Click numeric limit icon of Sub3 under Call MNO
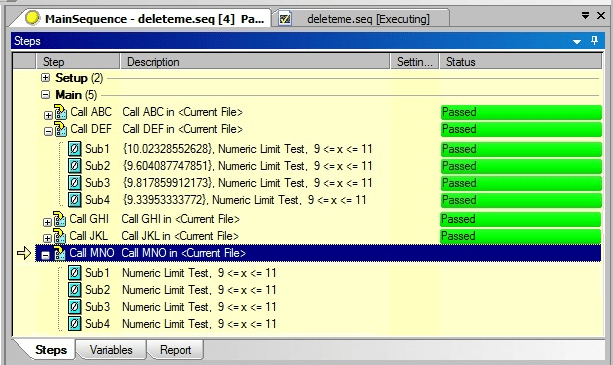The image size is (613, 365). pyautogui.click(x=75, y=307)
